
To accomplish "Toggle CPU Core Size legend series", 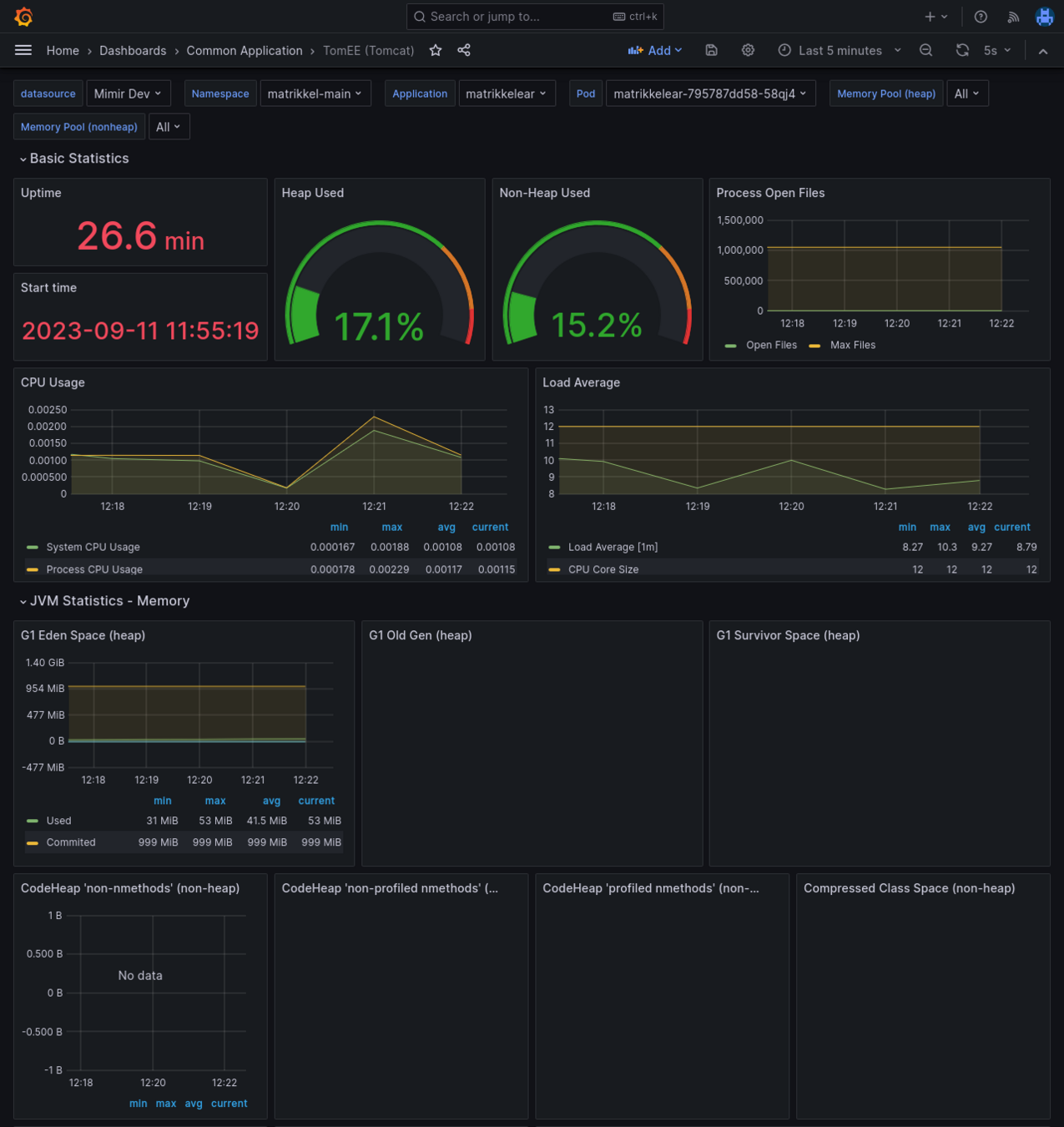I will pyautogui.click(x=603, y=569).
